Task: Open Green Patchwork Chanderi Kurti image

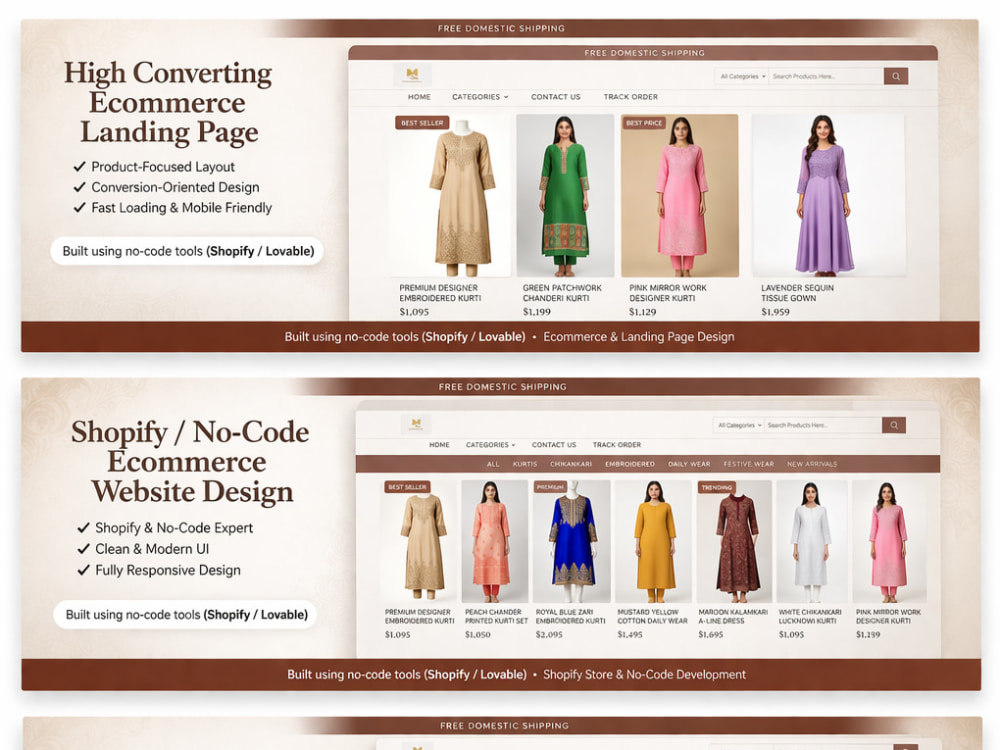Action: coord(564,195)
